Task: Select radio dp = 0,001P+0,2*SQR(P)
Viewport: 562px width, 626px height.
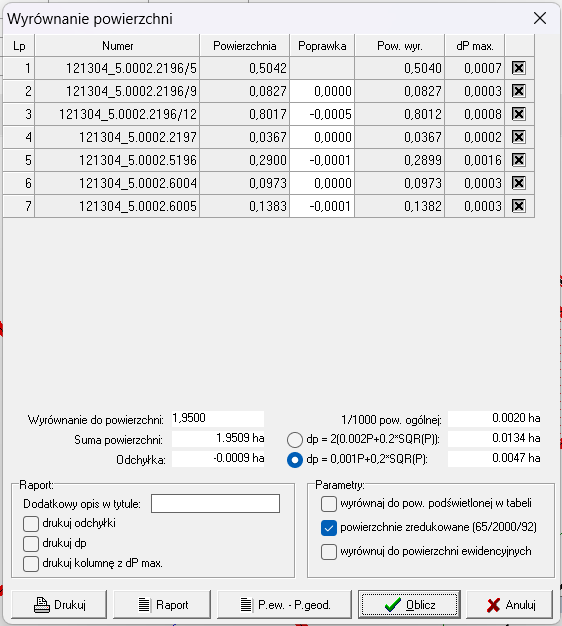Action: [295, 460]
